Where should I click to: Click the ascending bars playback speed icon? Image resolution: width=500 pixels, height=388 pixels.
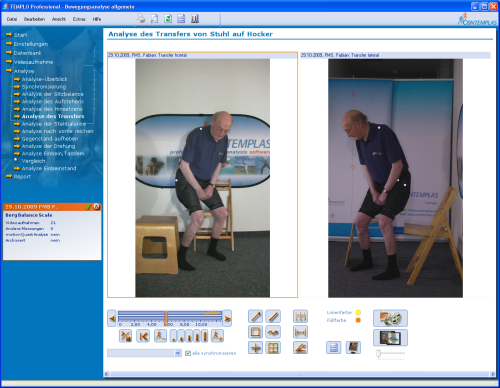click(x=189, y=336)
